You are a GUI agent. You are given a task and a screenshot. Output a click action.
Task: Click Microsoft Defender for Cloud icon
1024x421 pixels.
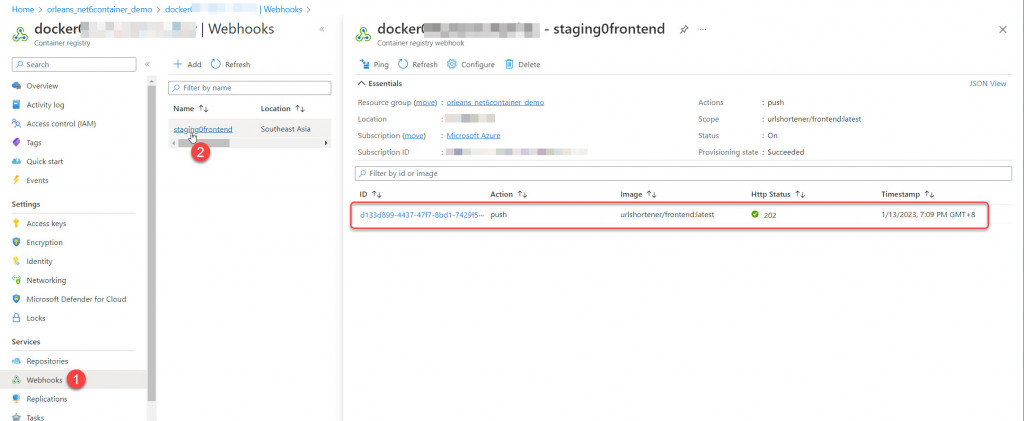point(17,299)
